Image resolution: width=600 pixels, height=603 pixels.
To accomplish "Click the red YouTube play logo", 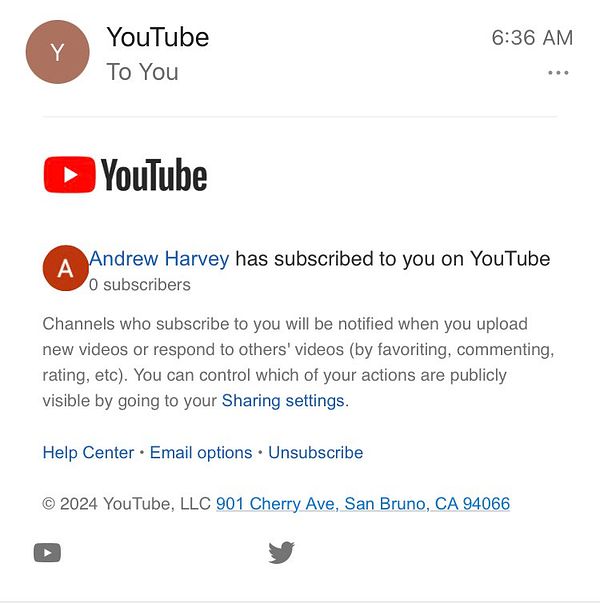I will point(70,175).
